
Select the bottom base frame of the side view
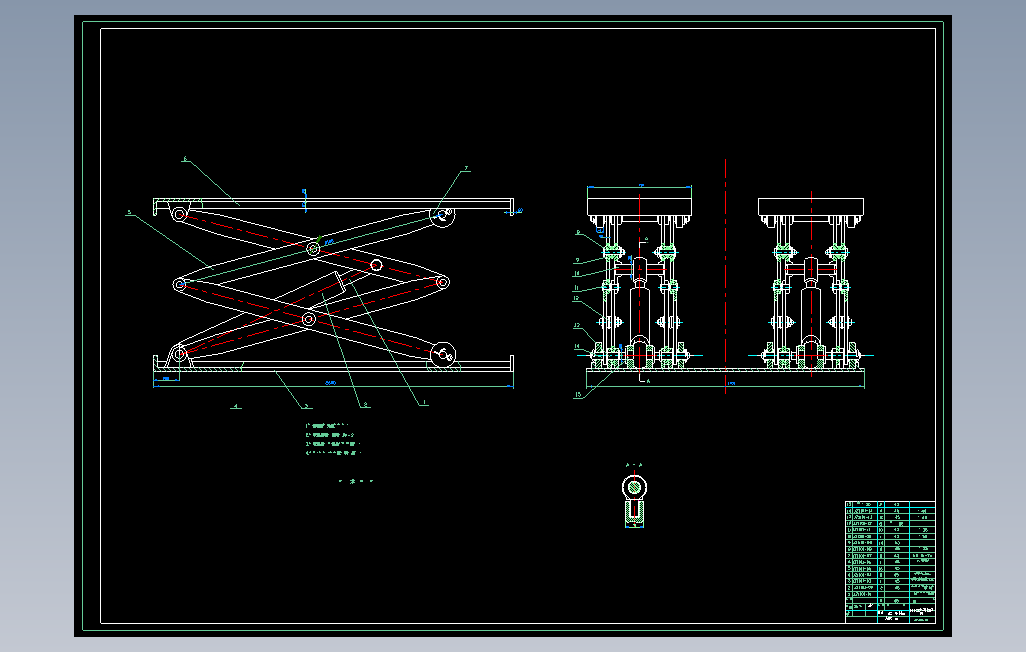tap(333, 364)
